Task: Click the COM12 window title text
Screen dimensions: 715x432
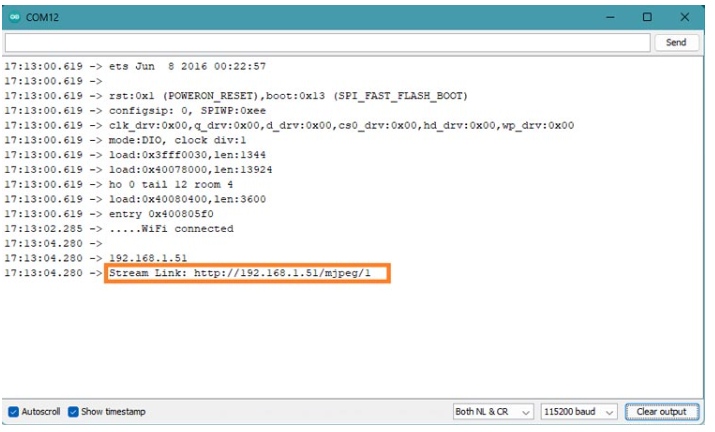Action: [42, 17]
